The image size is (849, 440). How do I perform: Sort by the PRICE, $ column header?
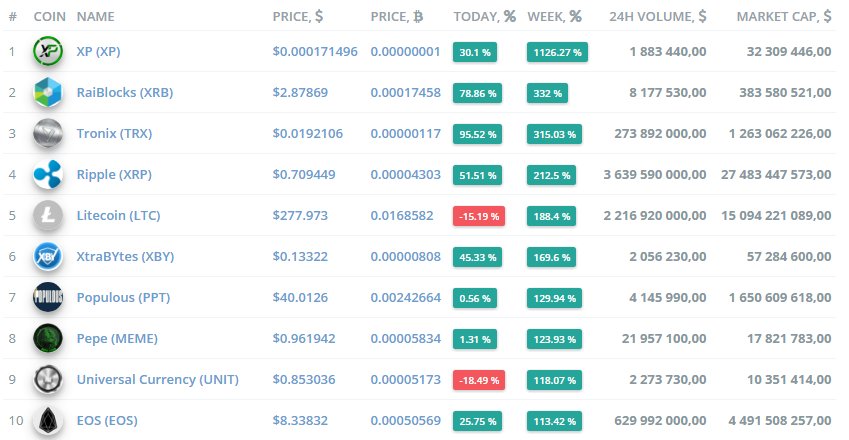click(298, 17)
